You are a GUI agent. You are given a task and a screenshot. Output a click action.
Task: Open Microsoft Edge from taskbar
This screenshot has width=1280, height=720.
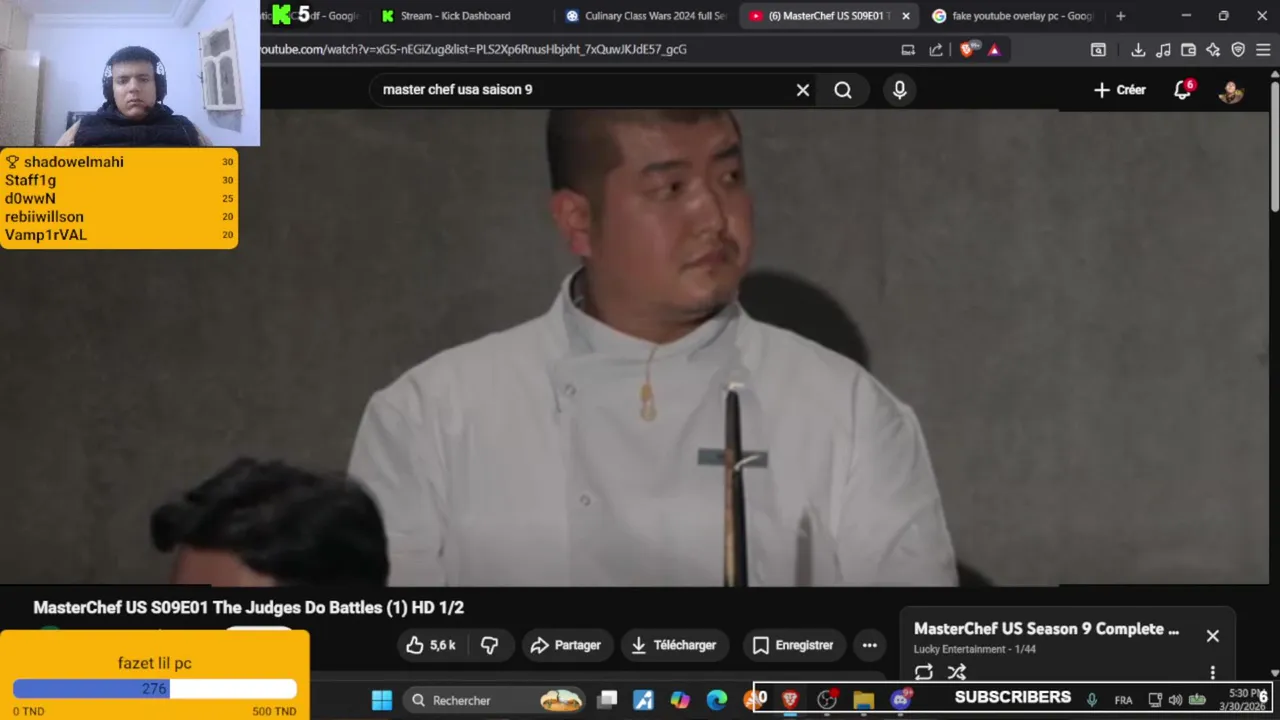[x=717, y=700]
